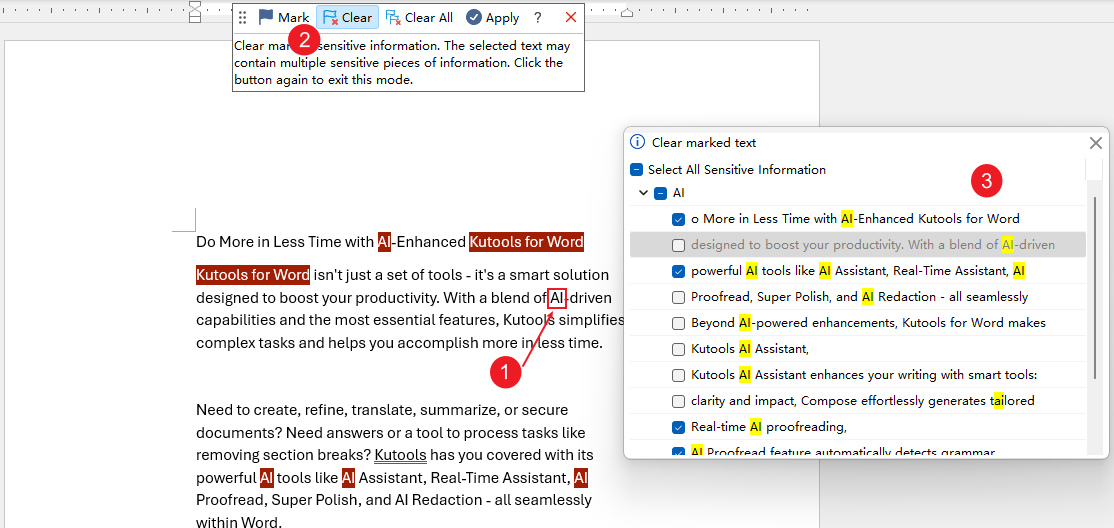Click the Clear All button

click(419, 17)
